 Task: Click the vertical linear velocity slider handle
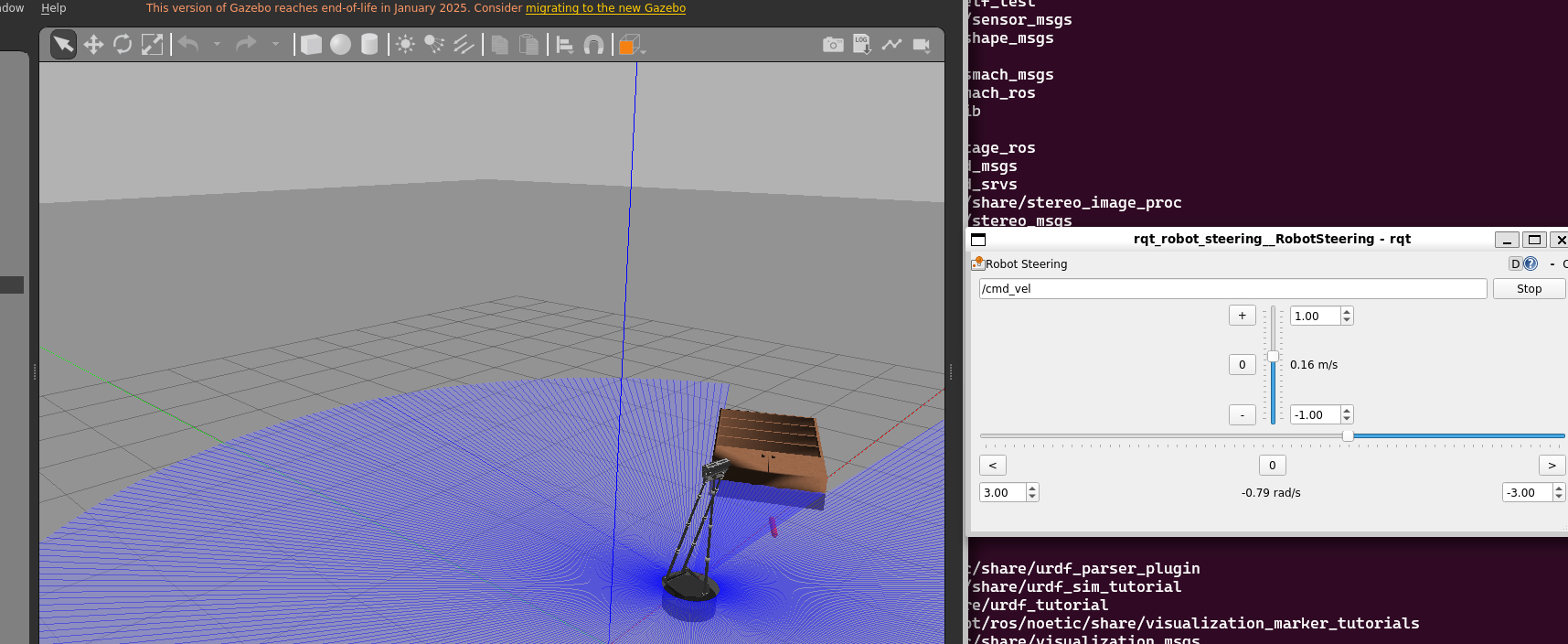[x=1273, y=357]
